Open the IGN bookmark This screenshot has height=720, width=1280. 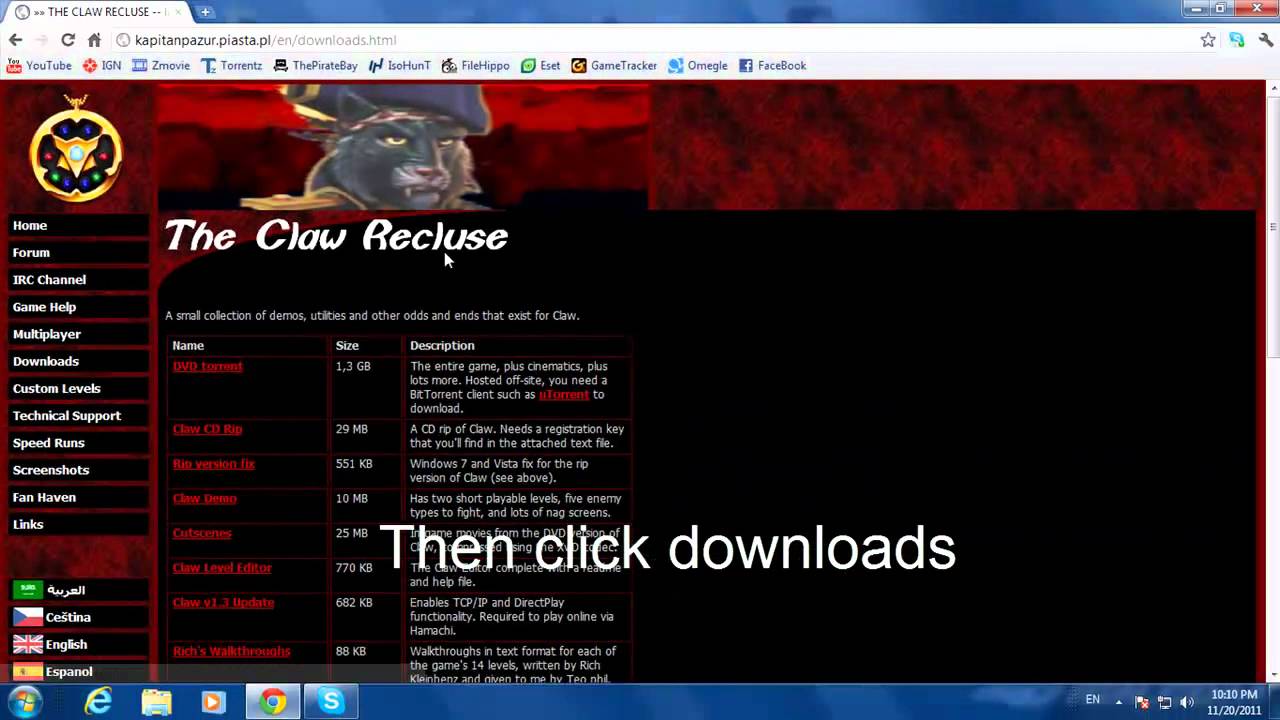pos(102,65)
